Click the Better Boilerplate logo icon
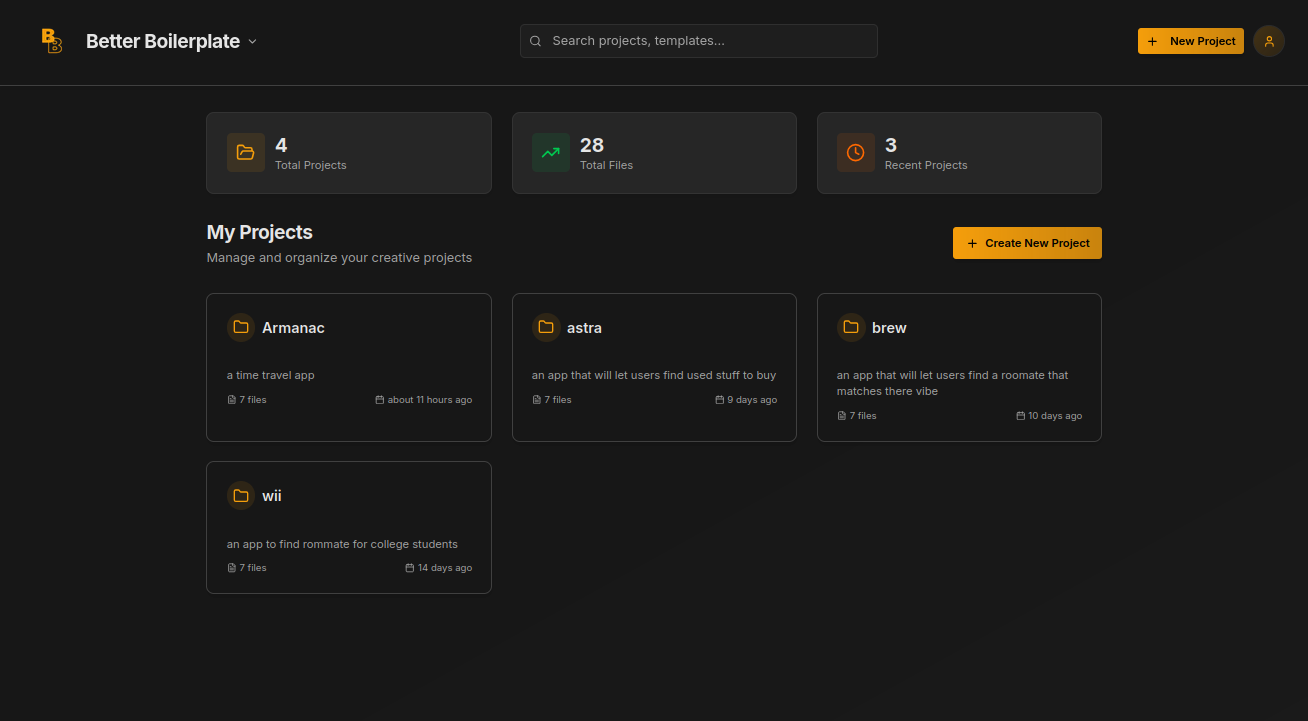 click(x=50, y=41)
